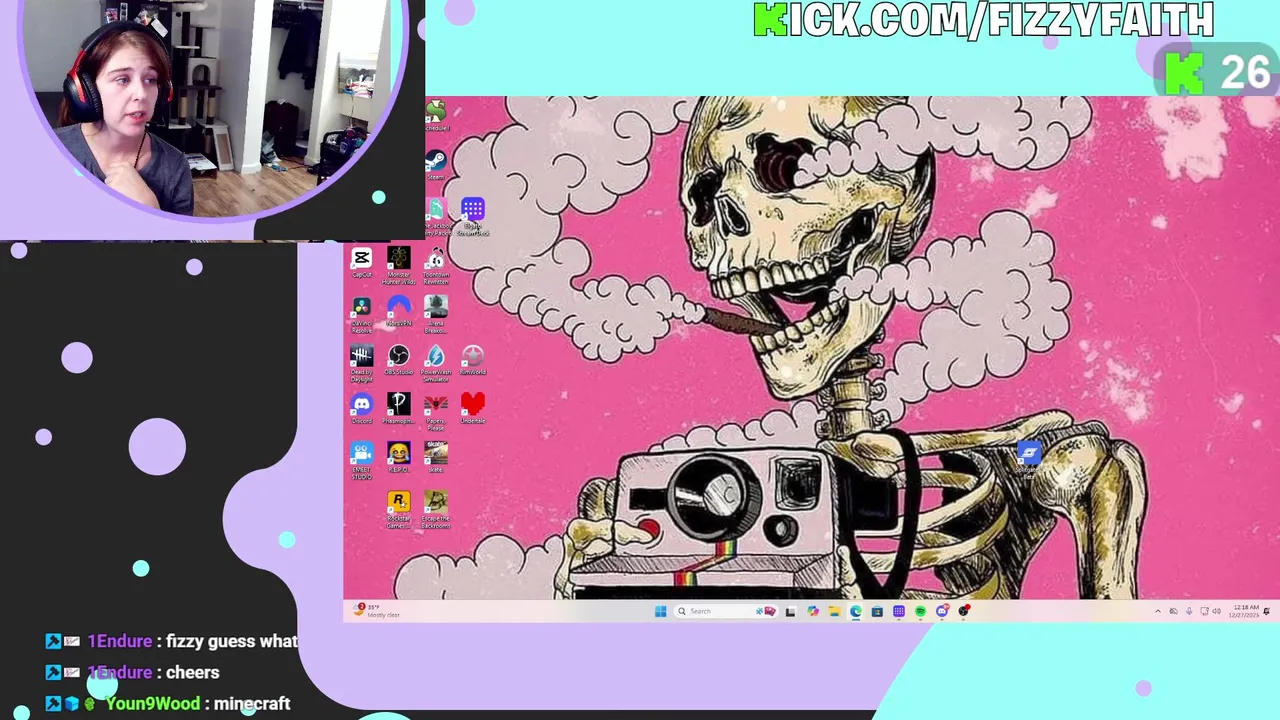This screenshot has height=720, width=1280.
Task: Open Stream Deck from the taskbar
Action: 899,611
